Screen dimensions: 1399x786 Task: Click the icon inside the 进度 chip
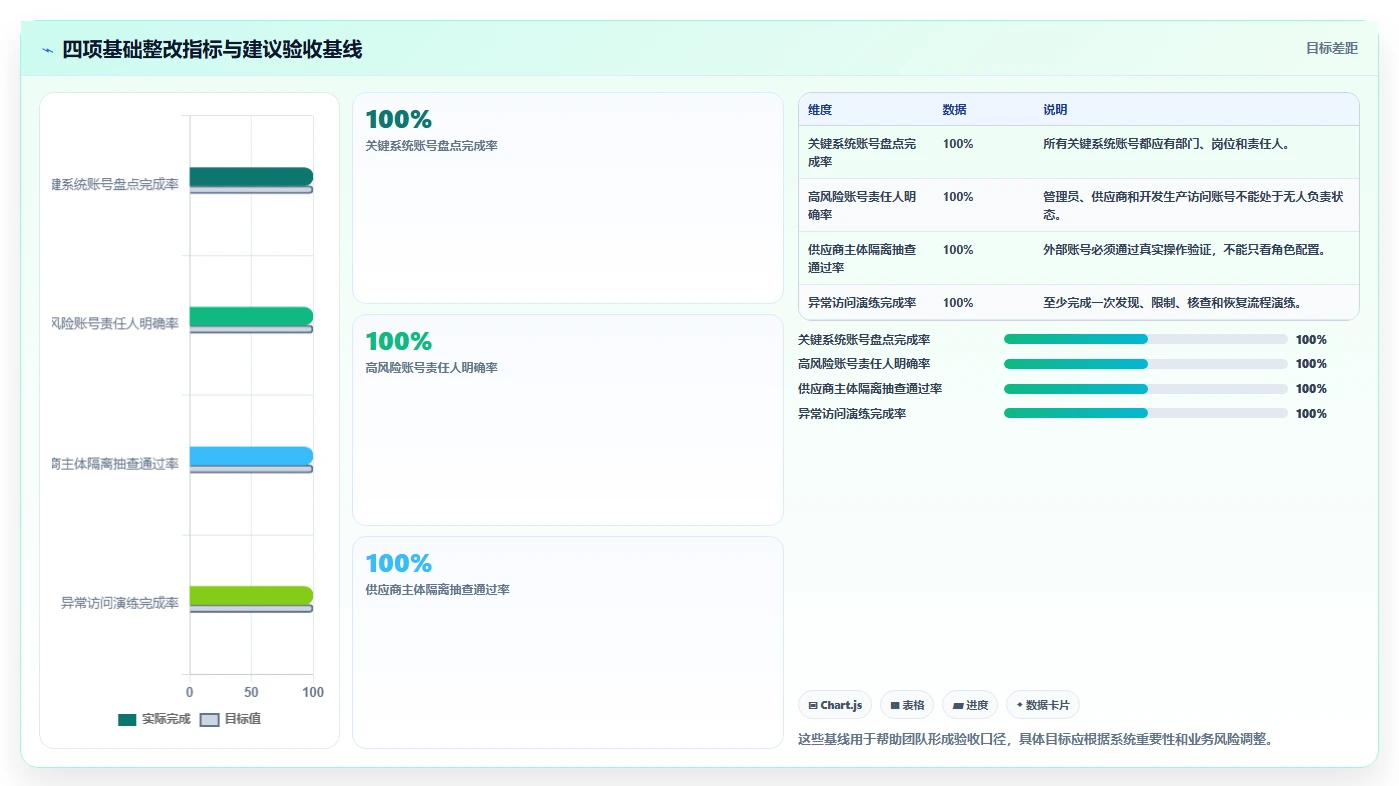point(958,705)
